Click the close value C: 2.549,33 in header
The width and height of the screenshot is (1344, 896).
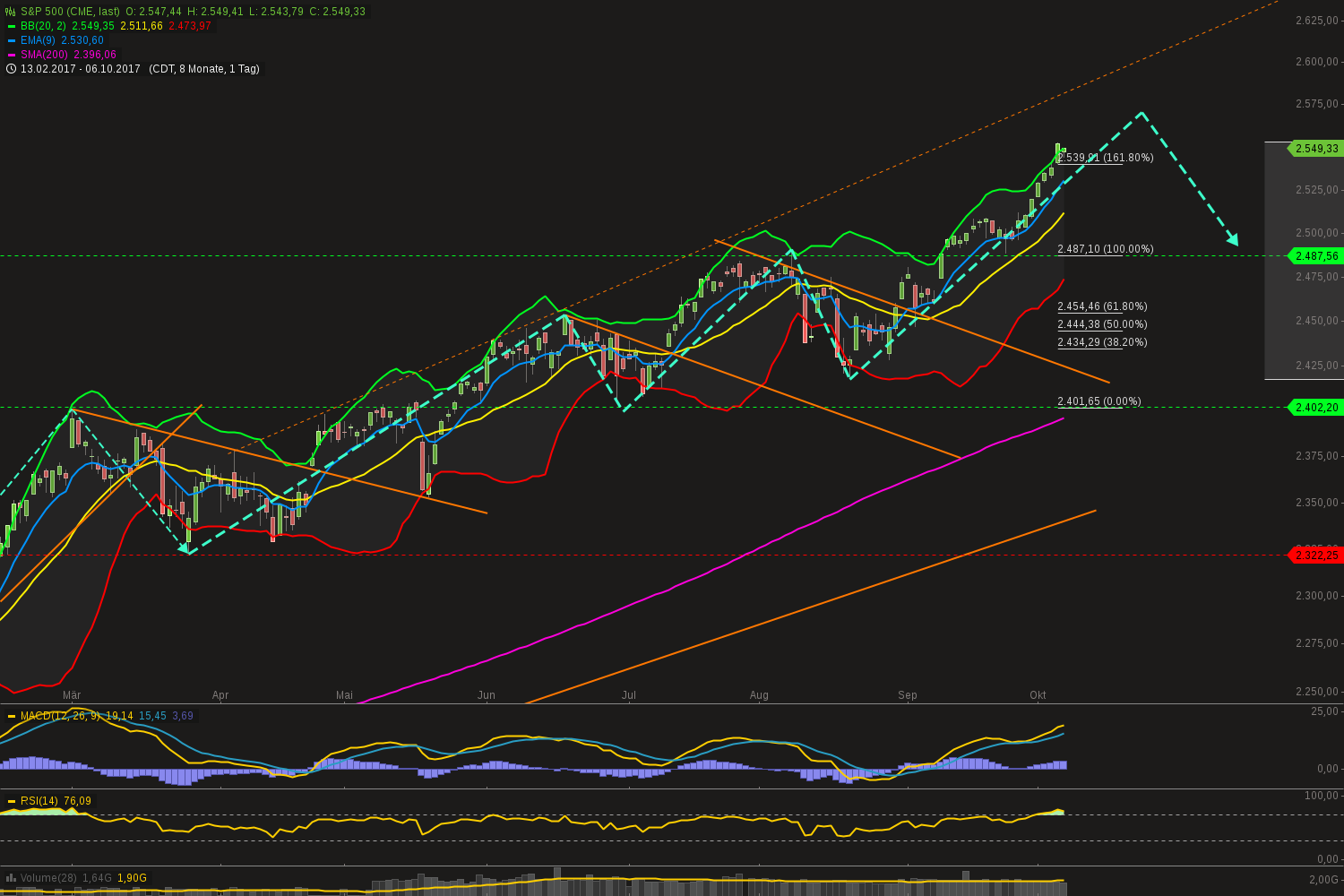[338, 12]
